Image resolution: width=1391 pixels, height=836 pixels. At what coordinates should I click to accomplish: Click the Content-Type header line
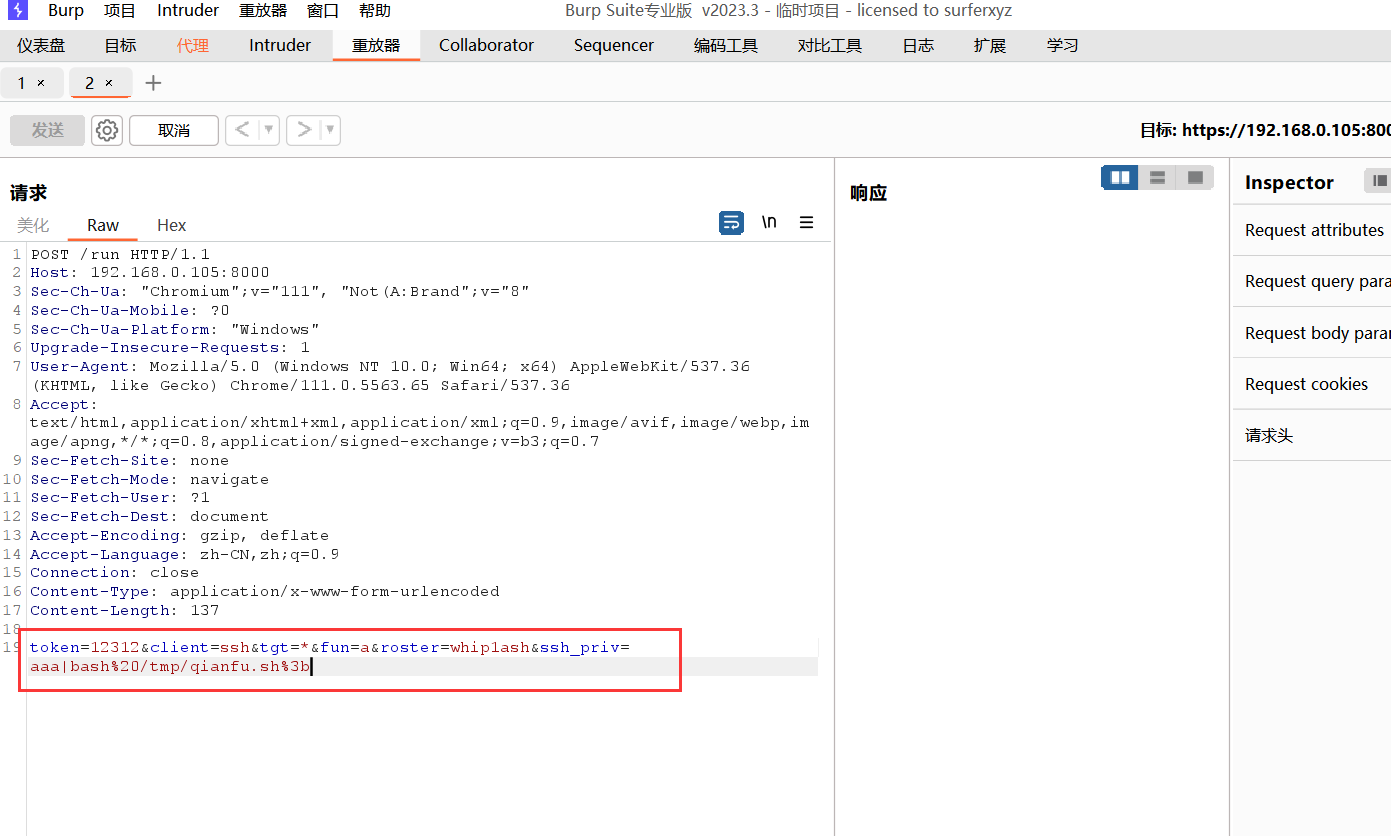[x=265, y=591]
